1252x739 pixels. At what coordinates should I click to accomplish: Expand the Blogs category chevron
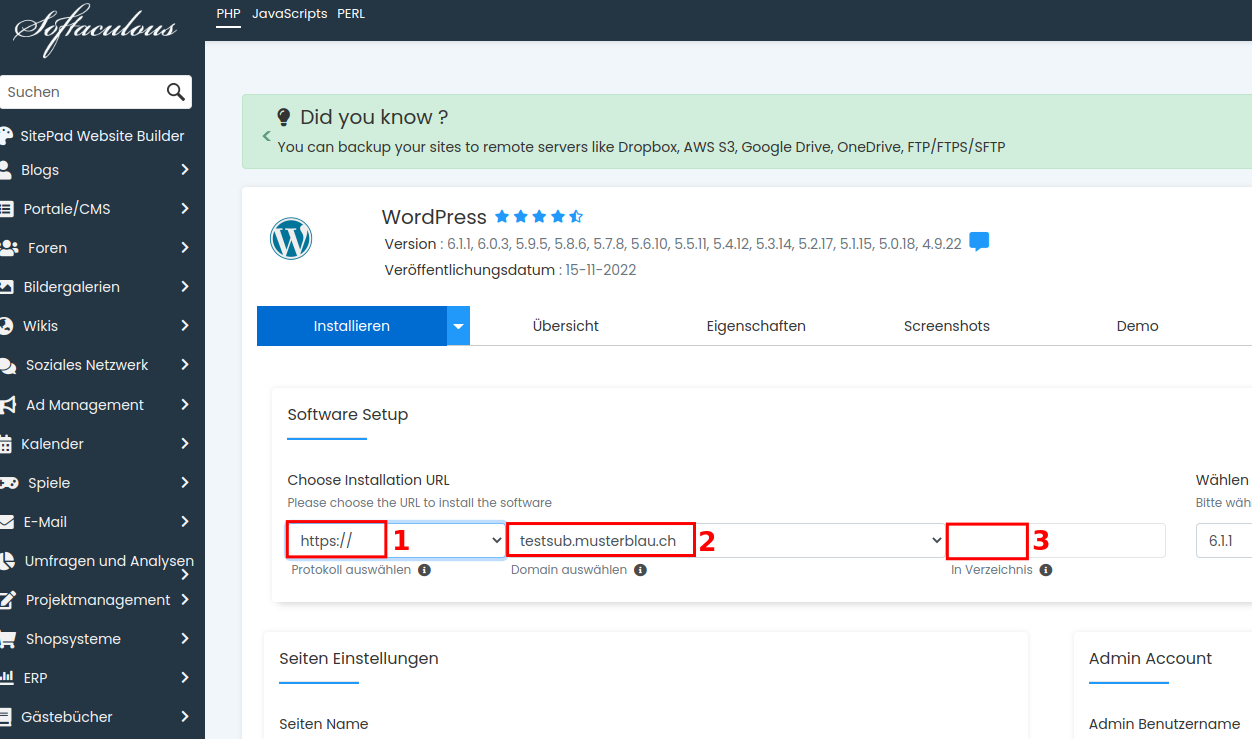pos(185,170)
